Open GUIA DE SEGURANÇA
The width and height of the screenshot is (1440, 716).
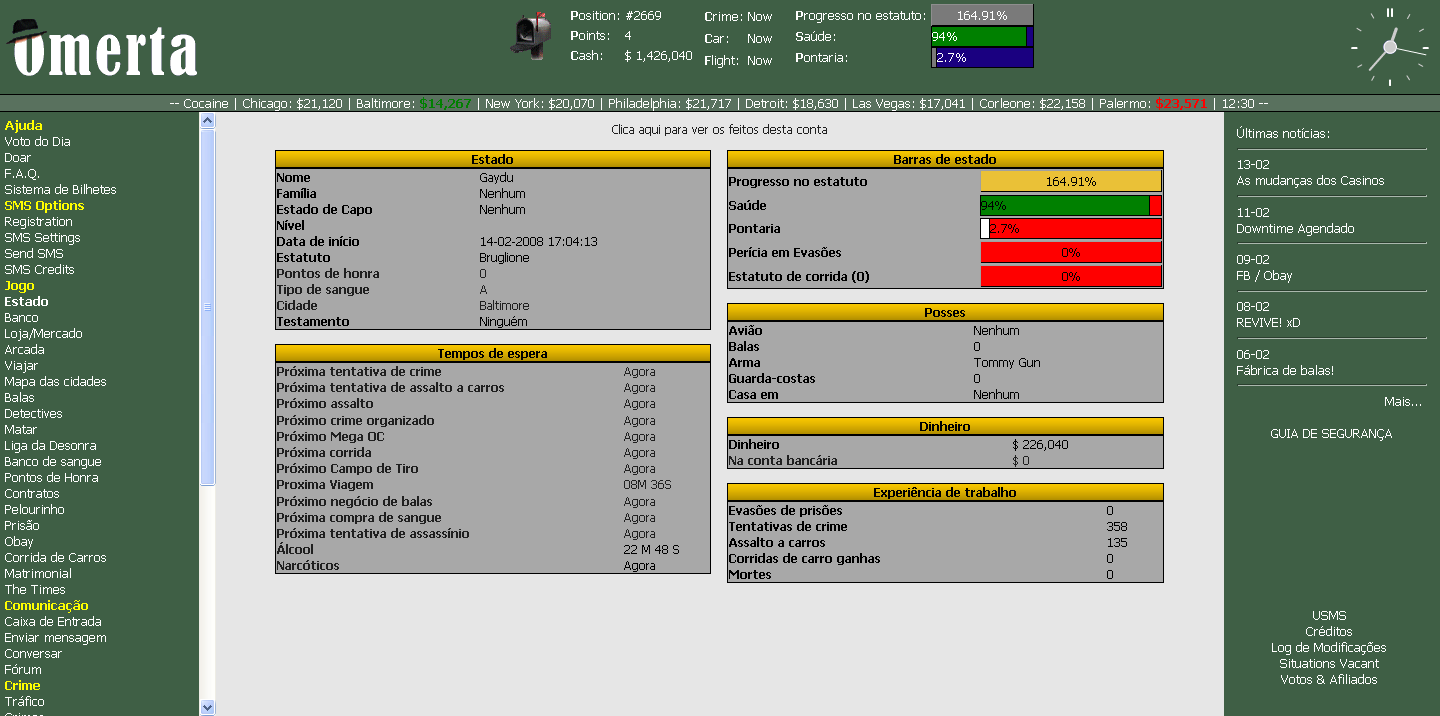pos(1330,434)
